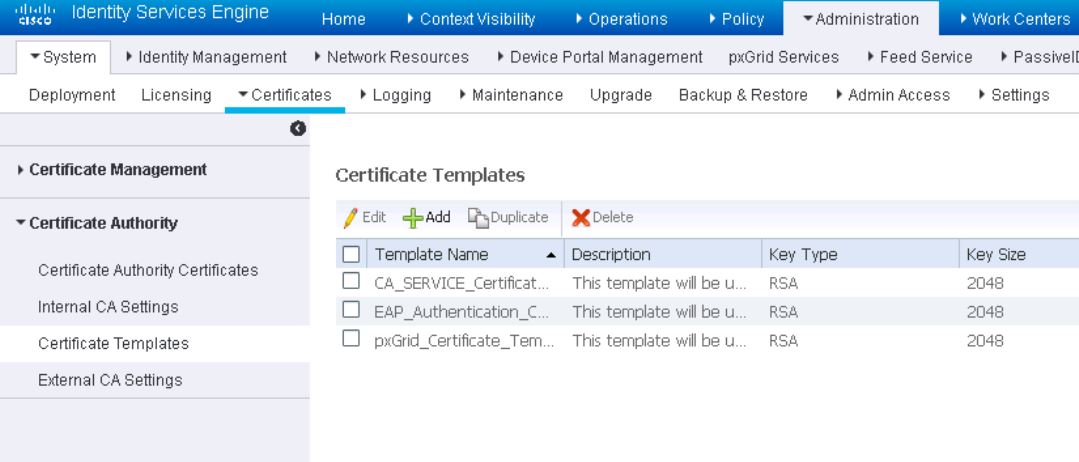
Task: Click description of pxGrid_Certificate row
Action: [x=659, y=342]
